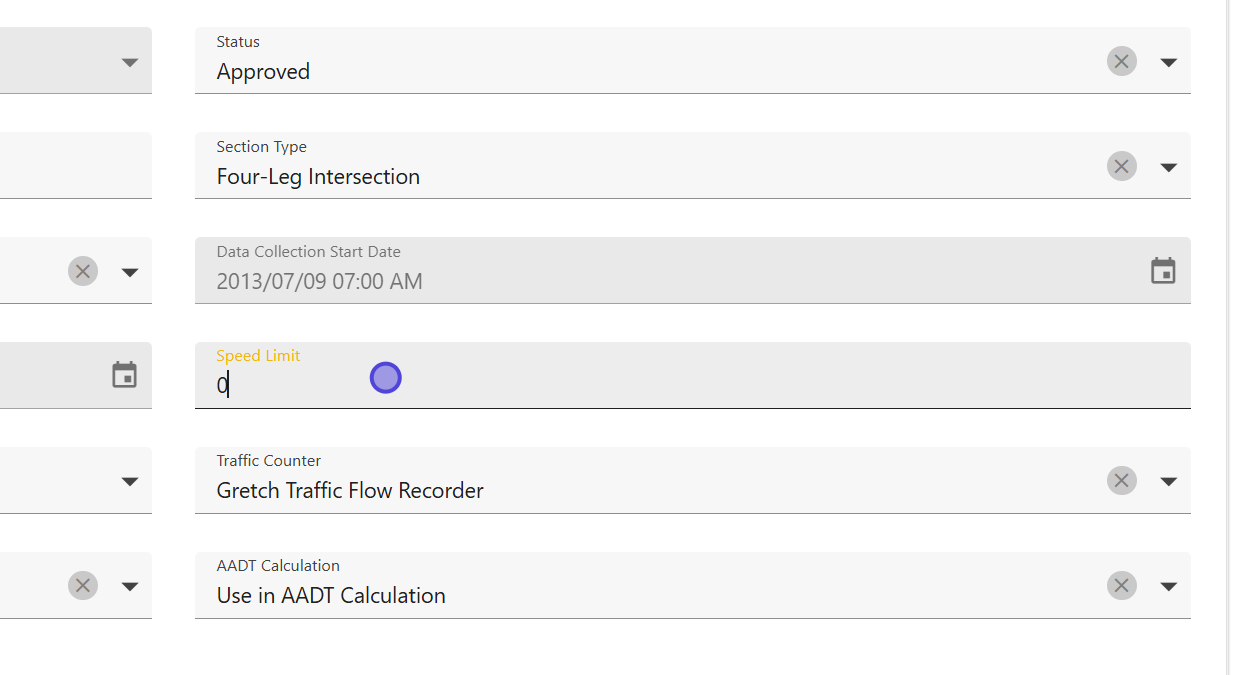Clear the Traffic Counter selection
Screen dimensions: 1236x675
1121,481
